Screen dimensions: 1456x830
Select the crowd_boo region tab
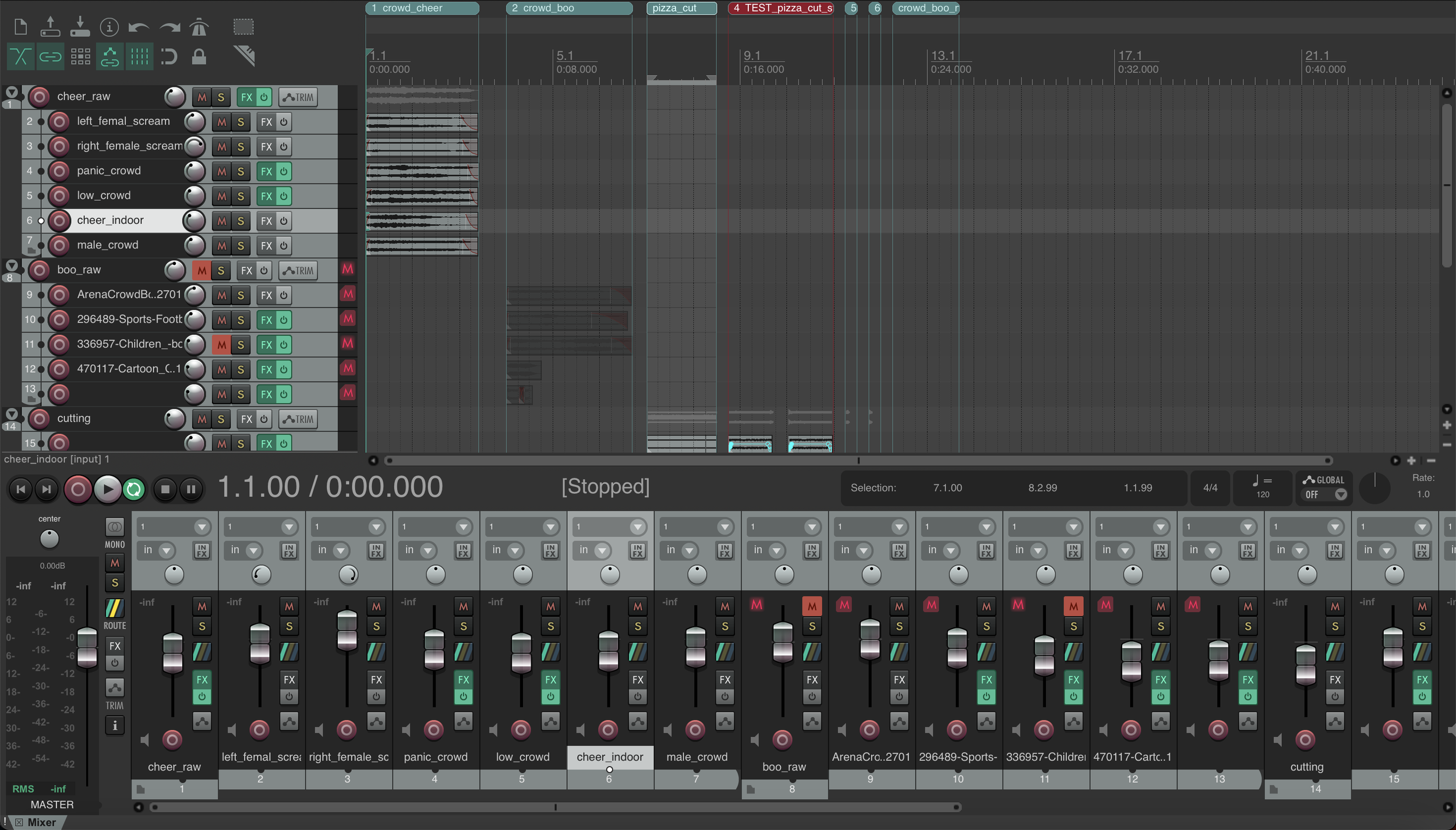[568, 8]
